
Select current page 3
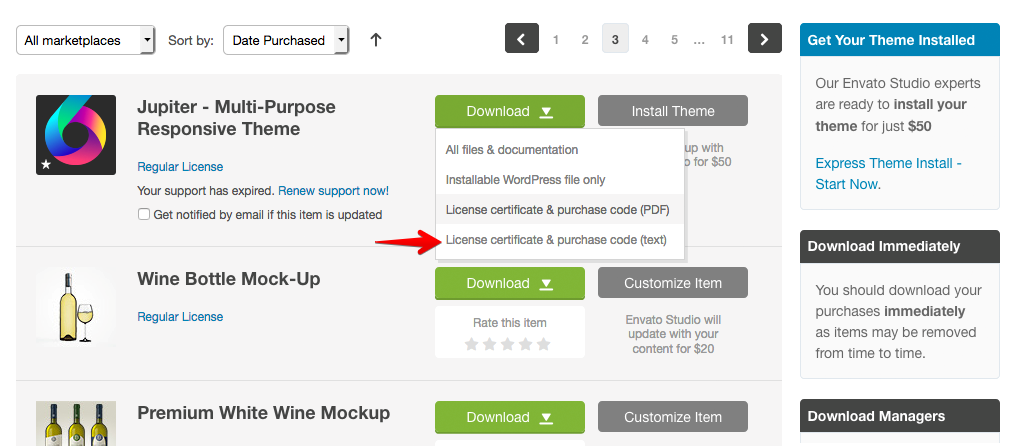615,39
